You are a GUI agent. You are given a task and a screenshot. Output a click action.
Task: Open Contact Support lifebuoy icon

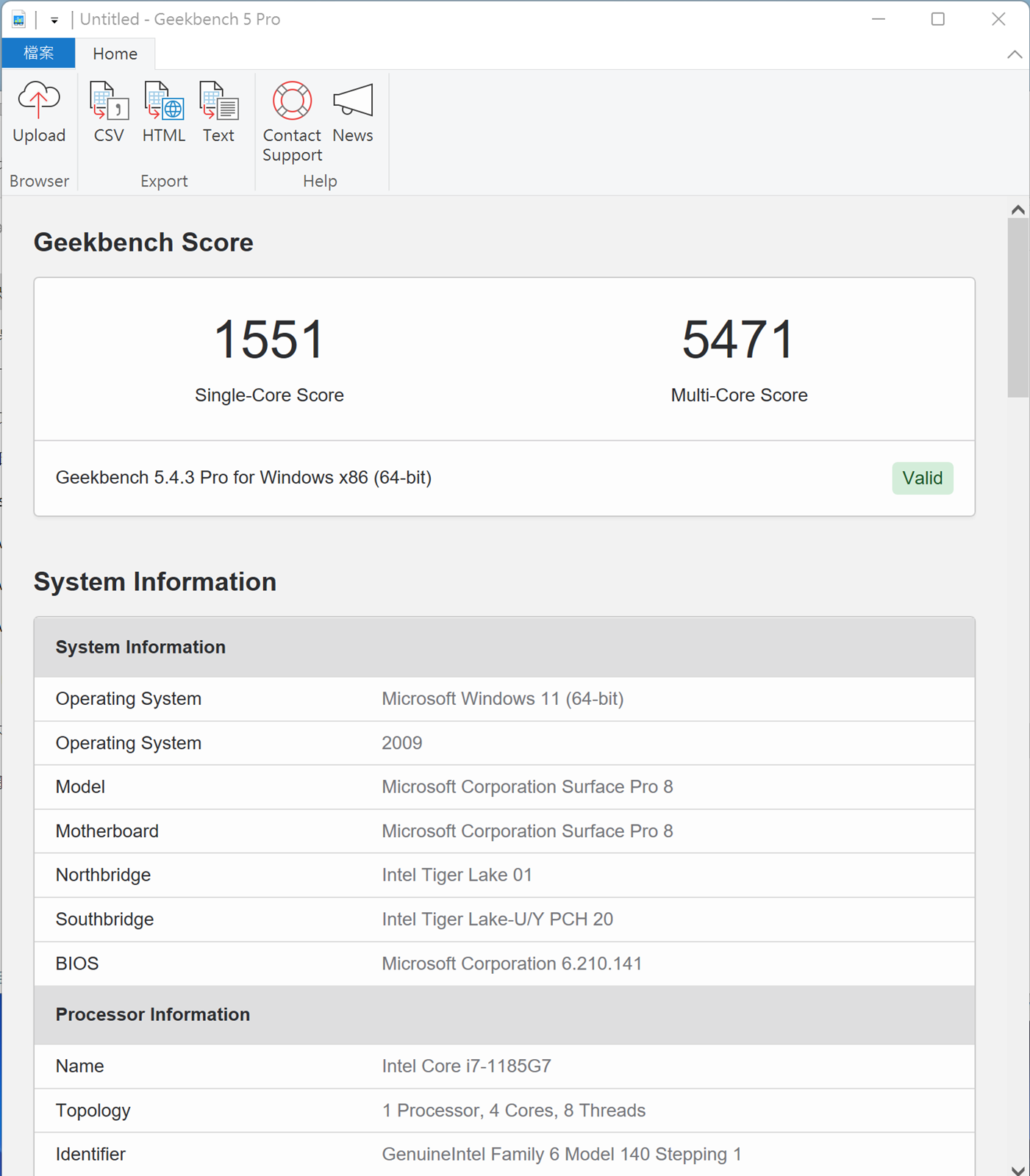coord(292,101)
